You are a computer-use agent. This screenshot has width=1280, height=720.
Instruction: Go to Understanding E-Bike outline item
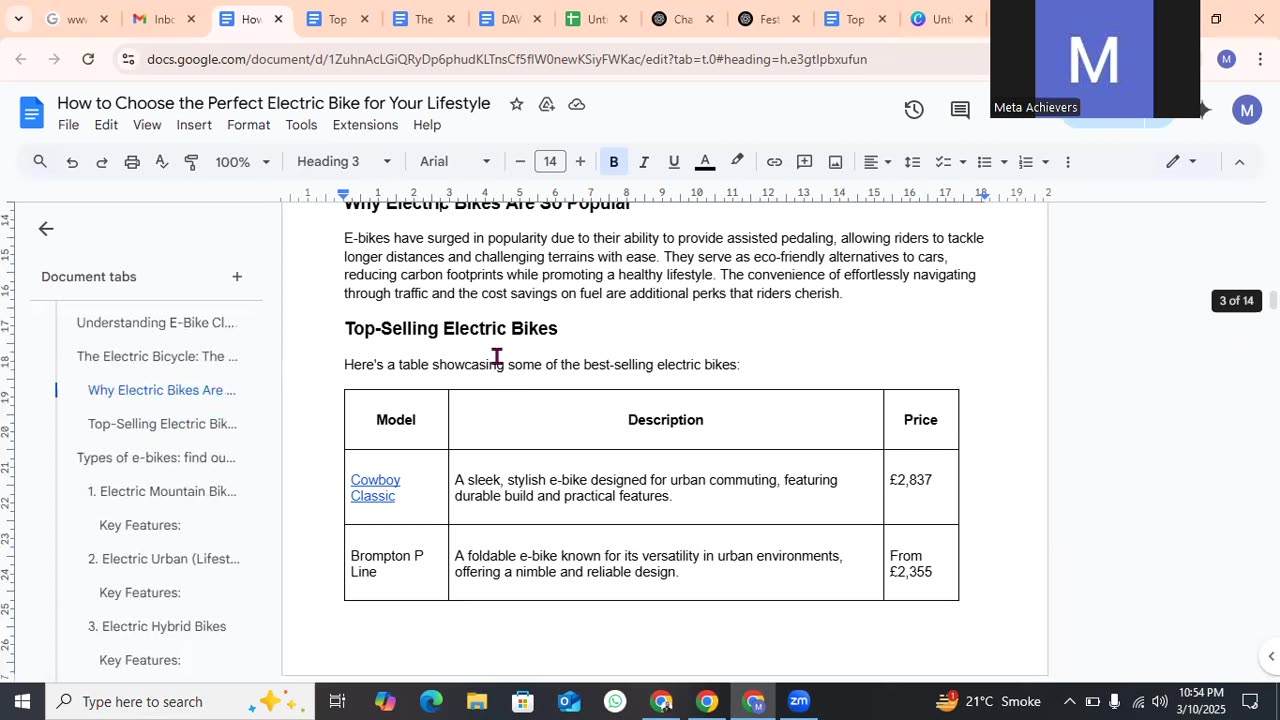point(156,323)
